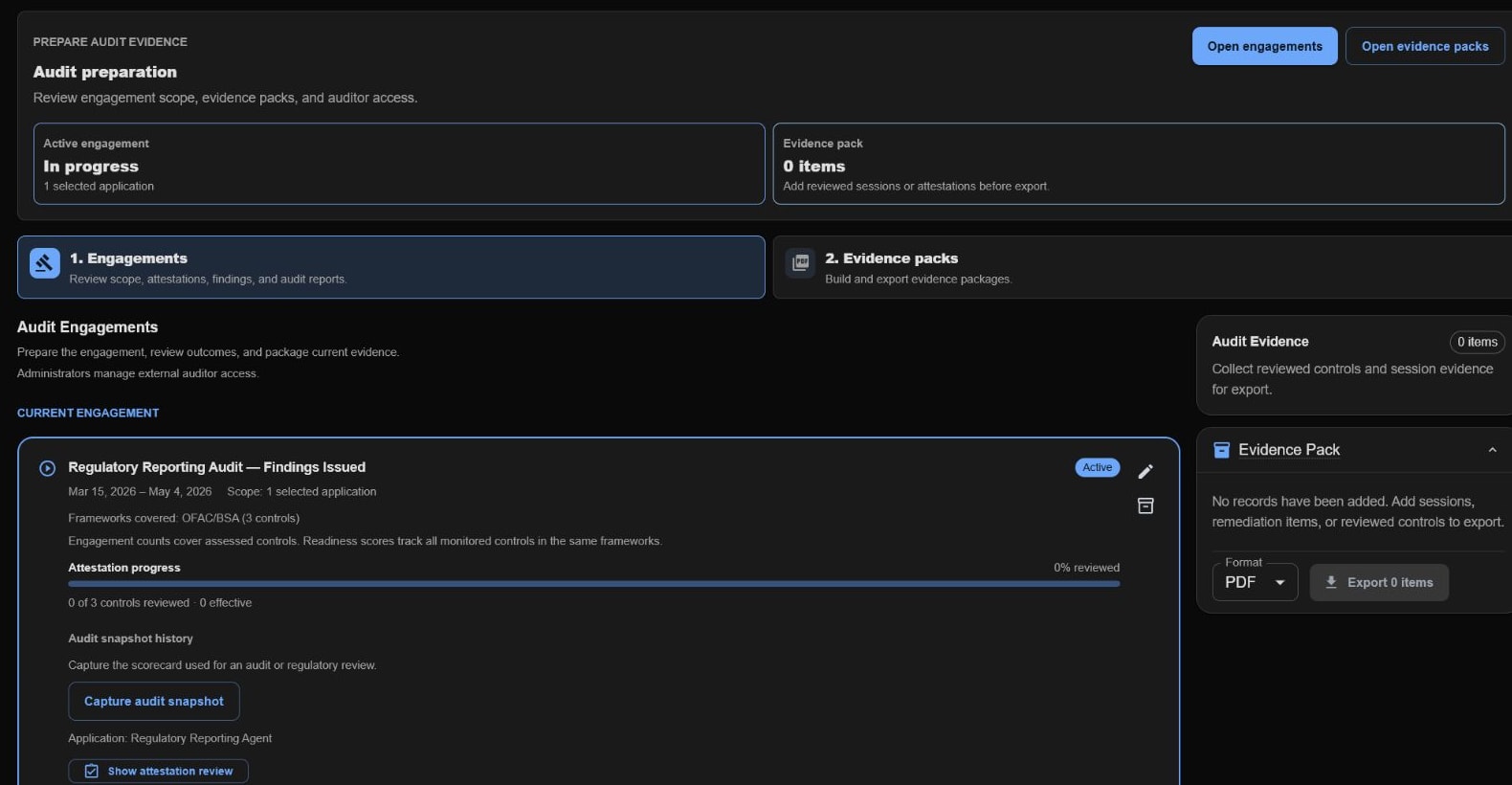The height and width of the screenshot is (785, 1512).
Task: Switch to the 1. Engagements step tab
Action: [x=391, y=267]
